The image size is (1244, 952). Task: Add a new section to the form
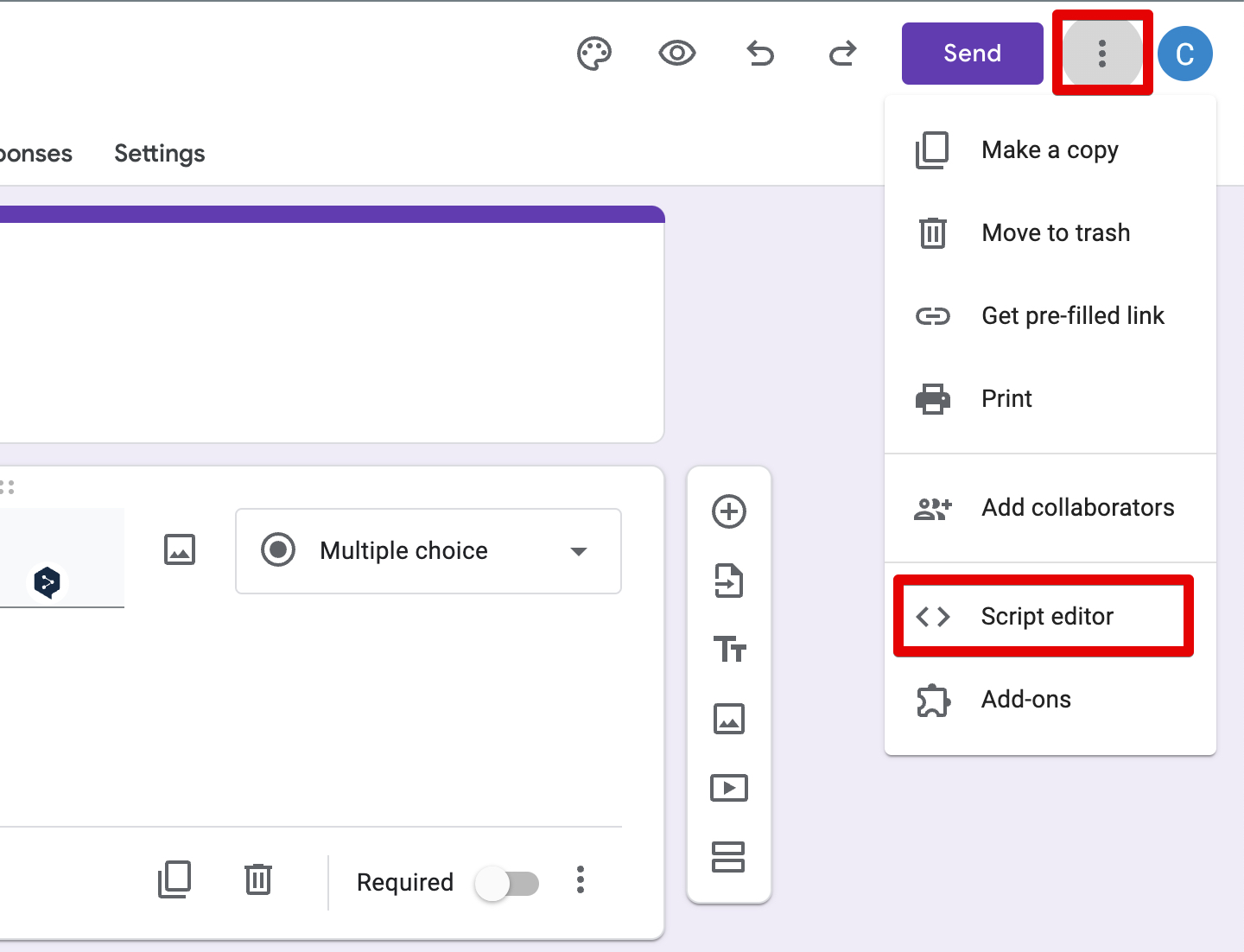pyautogui.click(x=729, y=856)
